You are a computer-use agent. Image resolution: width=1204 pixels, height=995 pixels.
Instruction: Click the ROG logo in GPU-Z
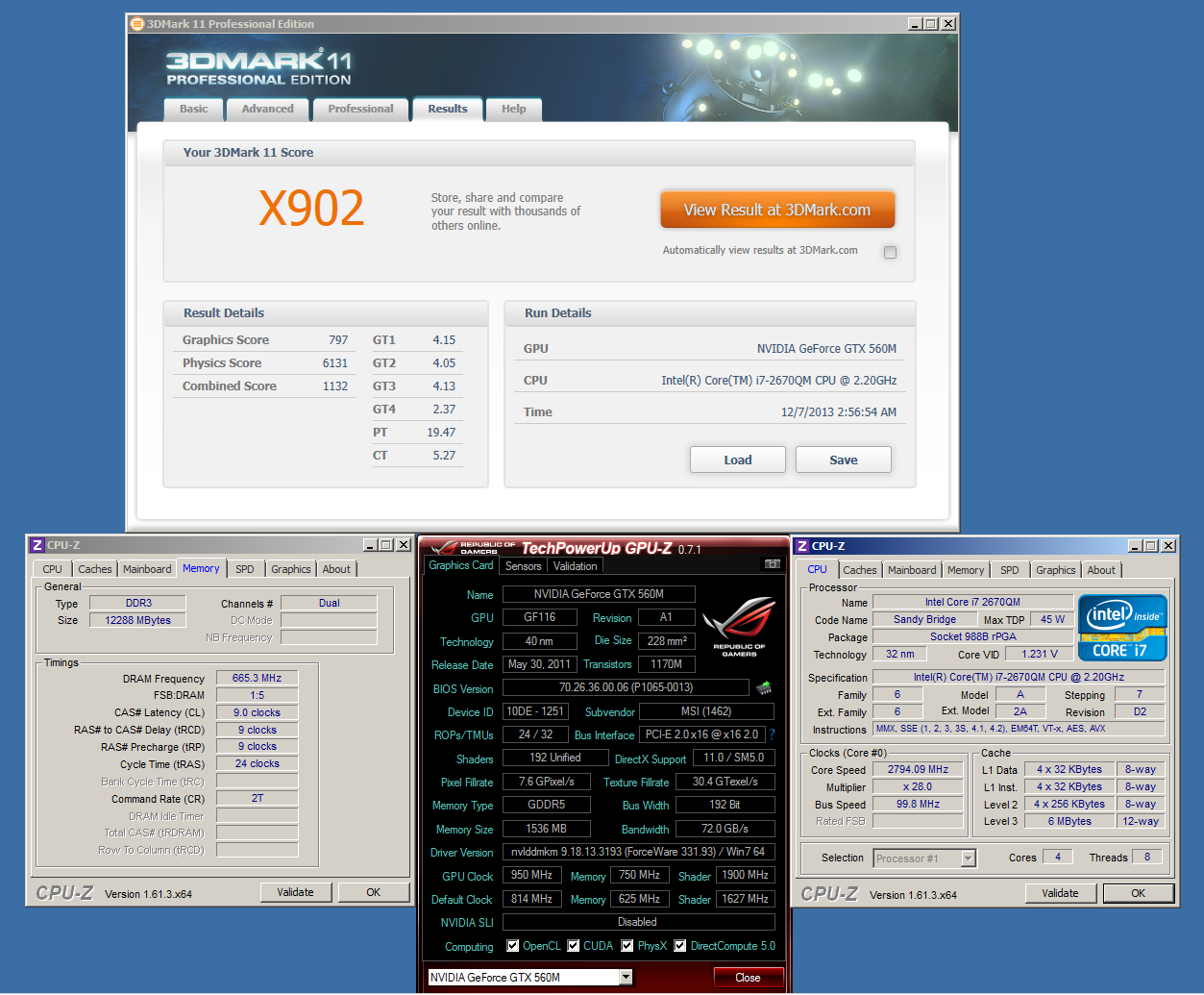[x=739, y=626]
